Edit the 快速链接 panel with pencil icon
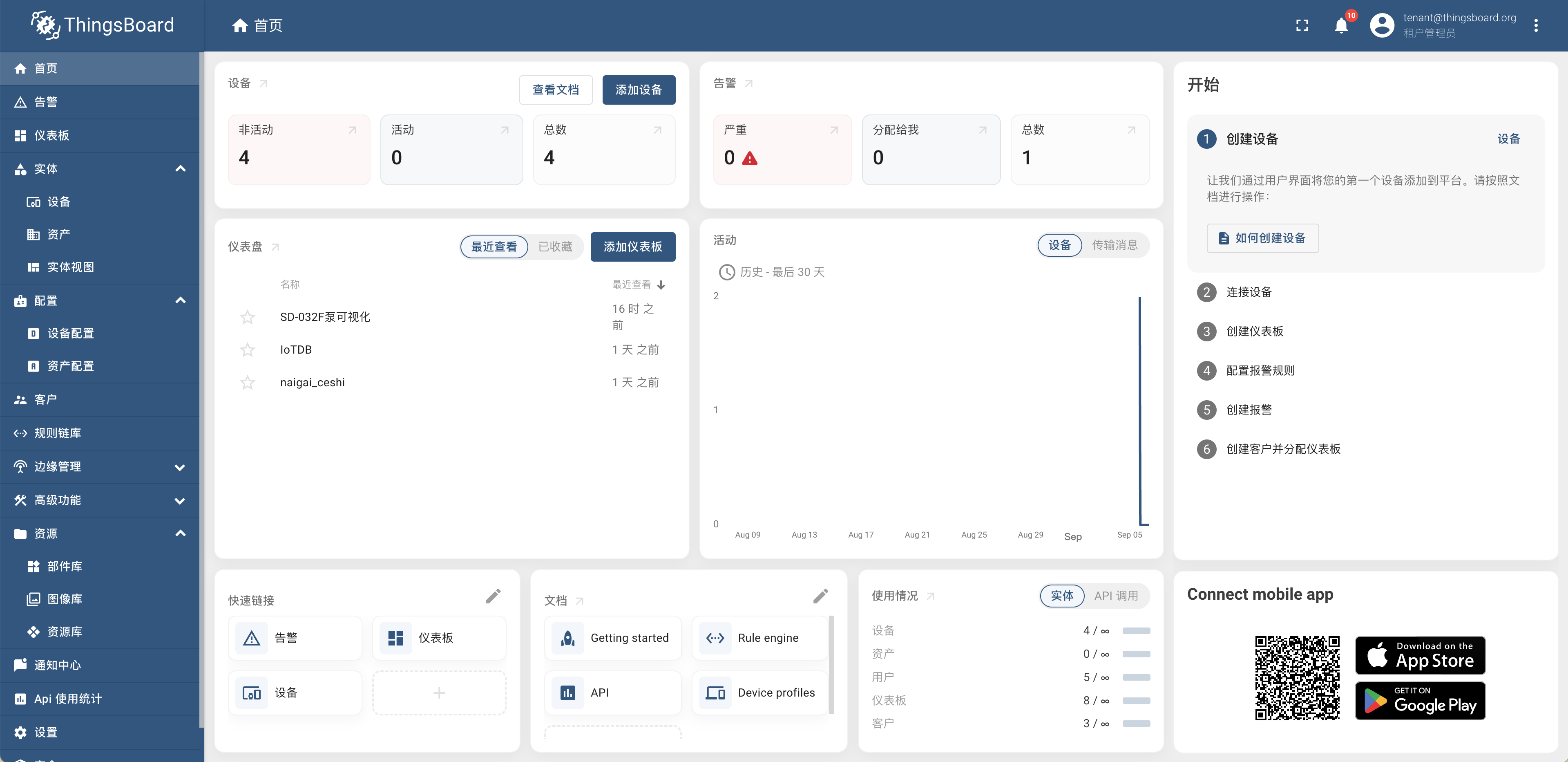 (x=493, y=596)
